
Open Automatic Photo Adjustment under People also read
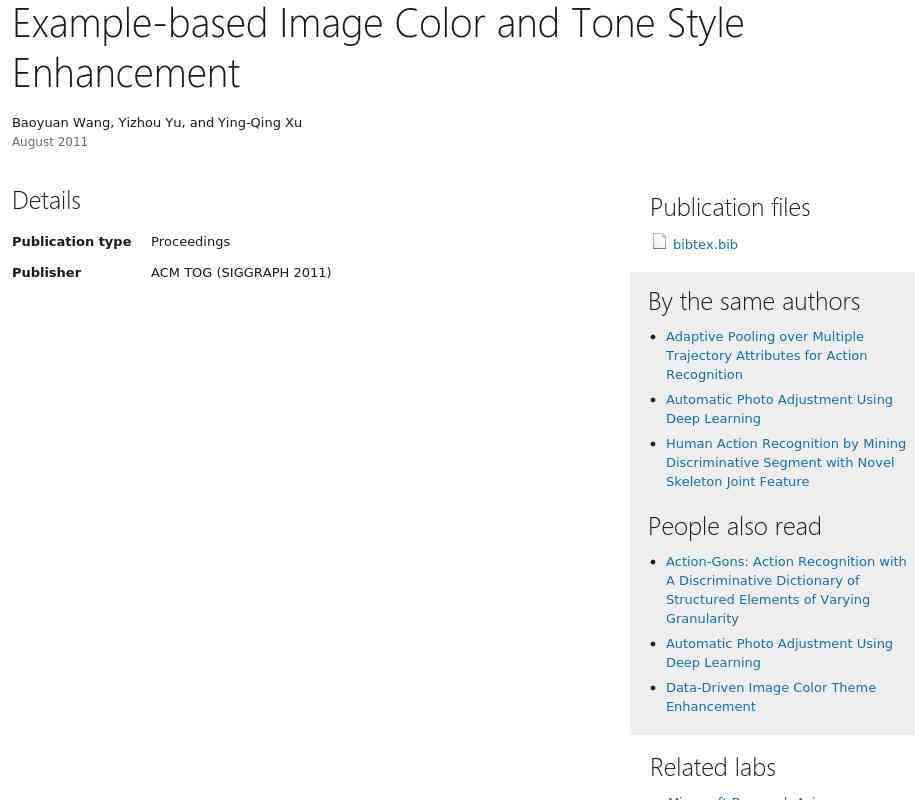(x=779, y=653)
